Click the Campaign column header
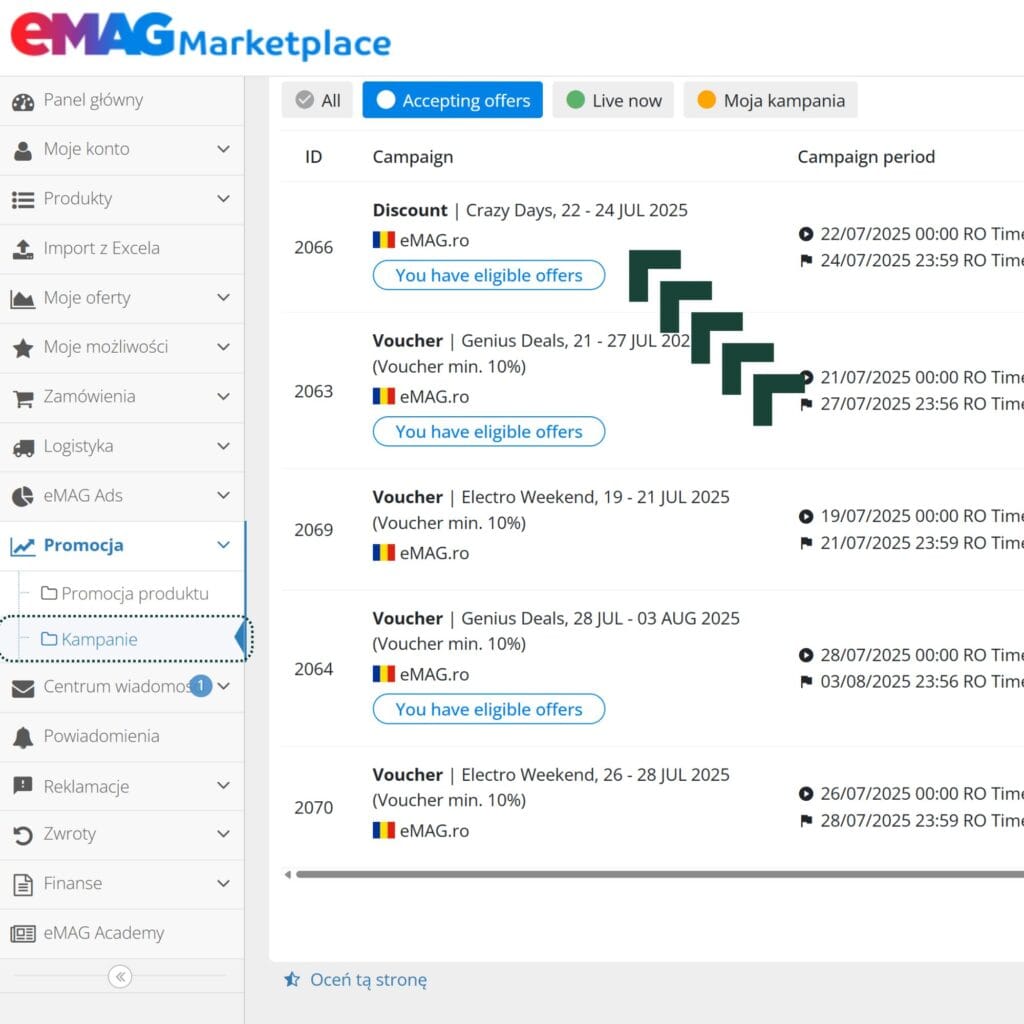The image size is (1024, 1024). point(413,157)
